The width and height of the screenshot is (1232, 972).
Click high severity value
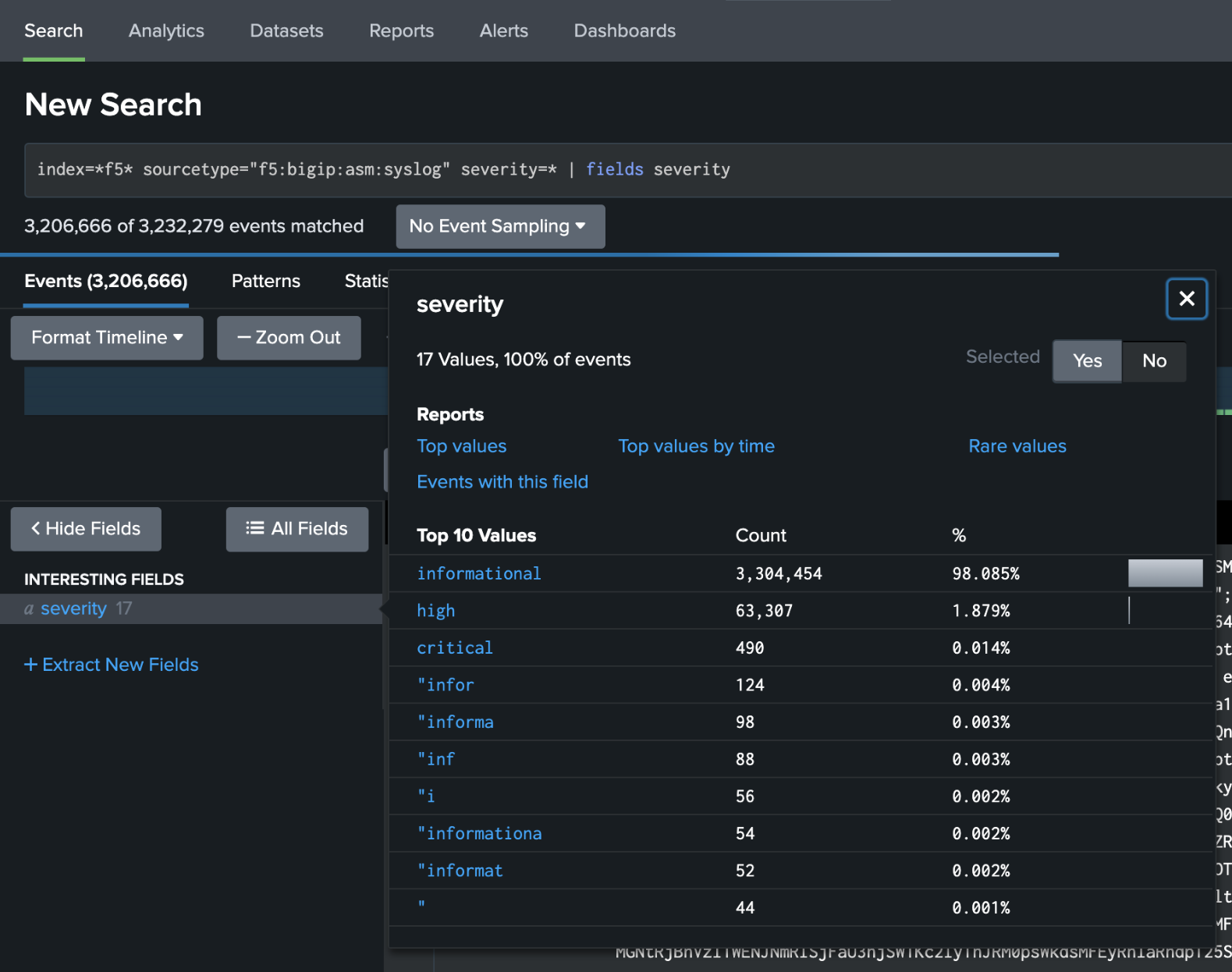(435, 611)
